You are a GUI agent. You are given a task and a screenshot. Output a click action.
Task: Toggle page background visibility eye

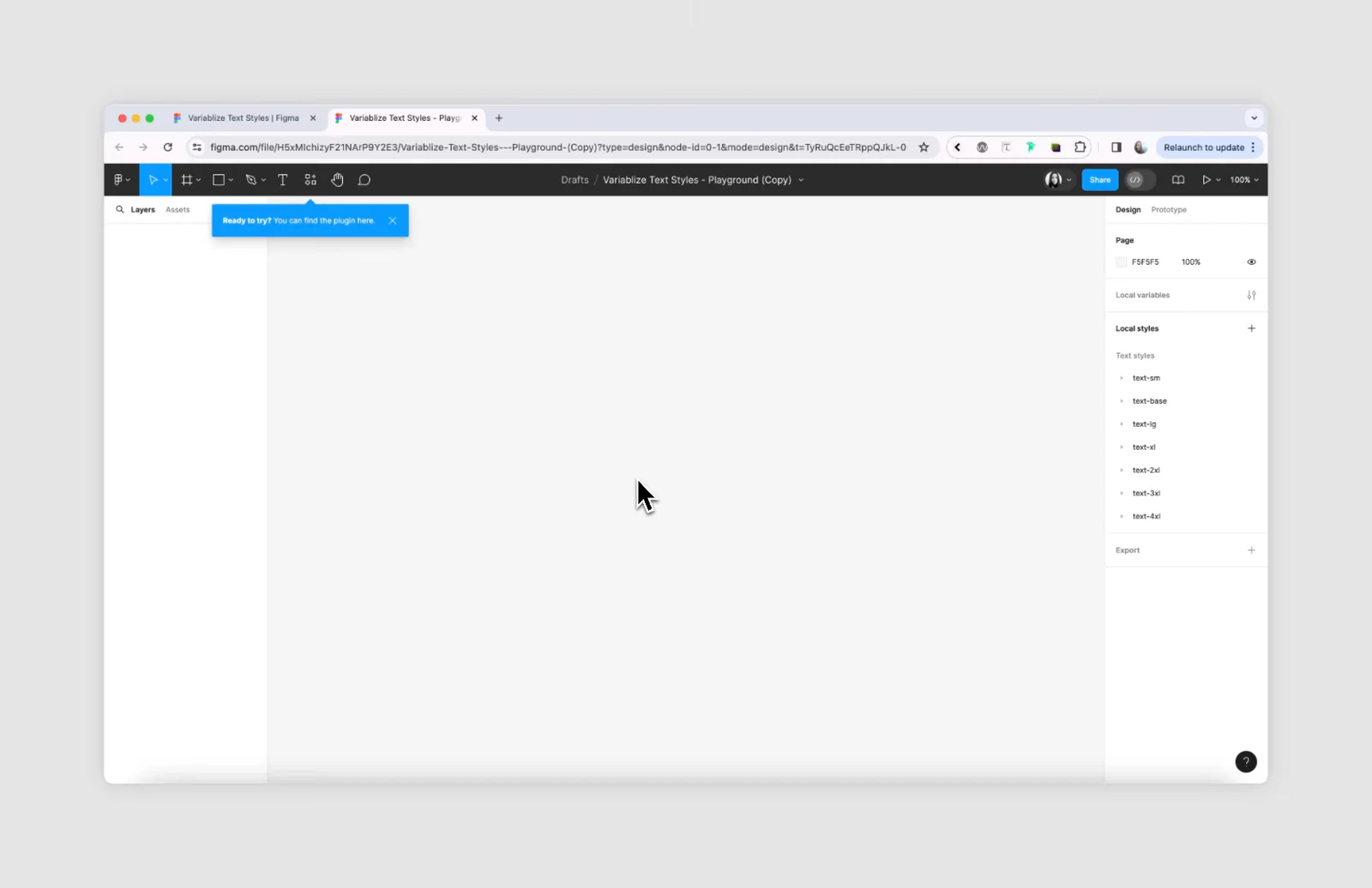1251,262
